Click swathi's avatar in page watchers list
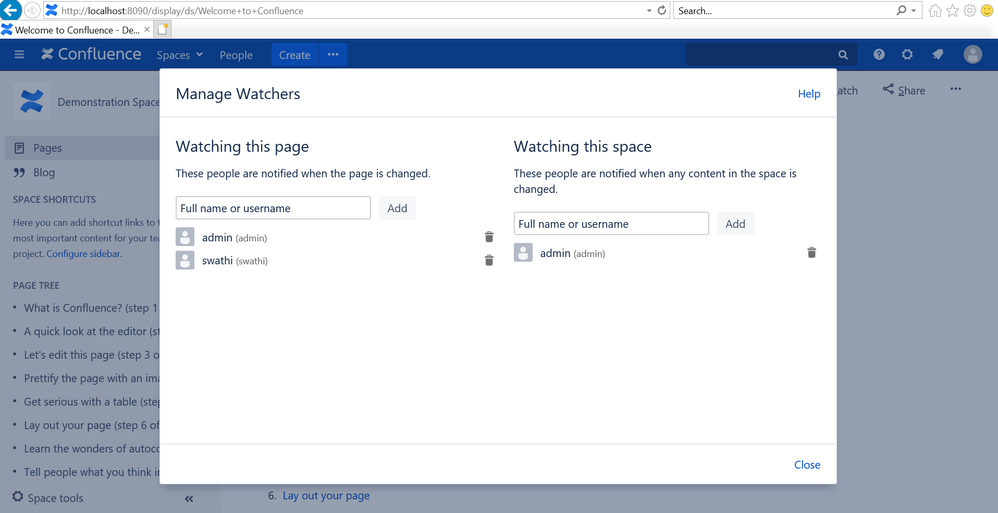 click(185, 260)
